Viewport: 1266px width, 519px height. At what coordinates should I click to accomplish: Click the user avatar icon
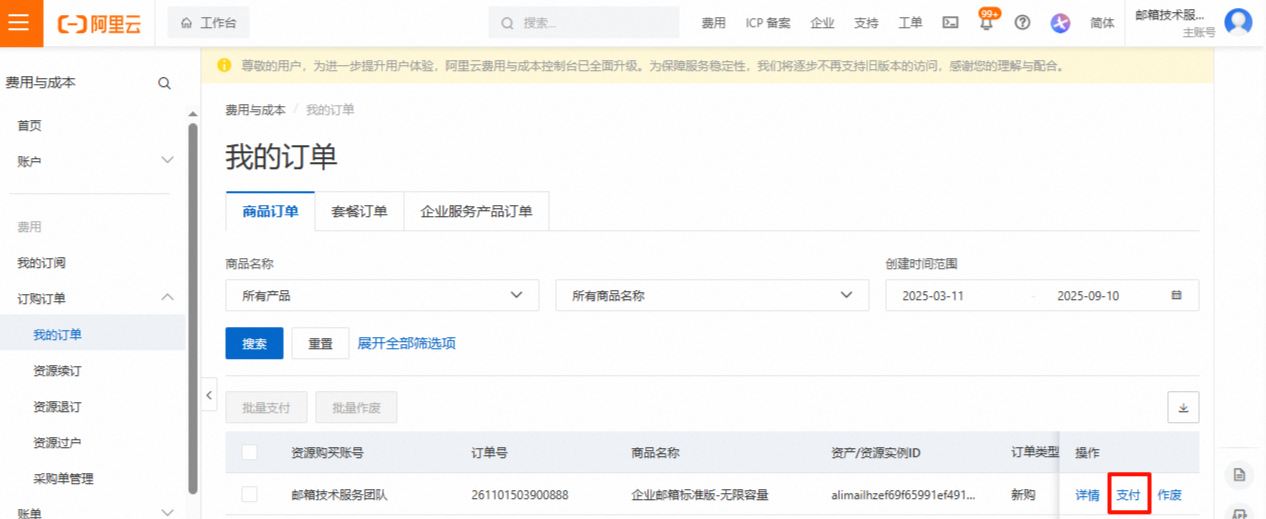1238,23
